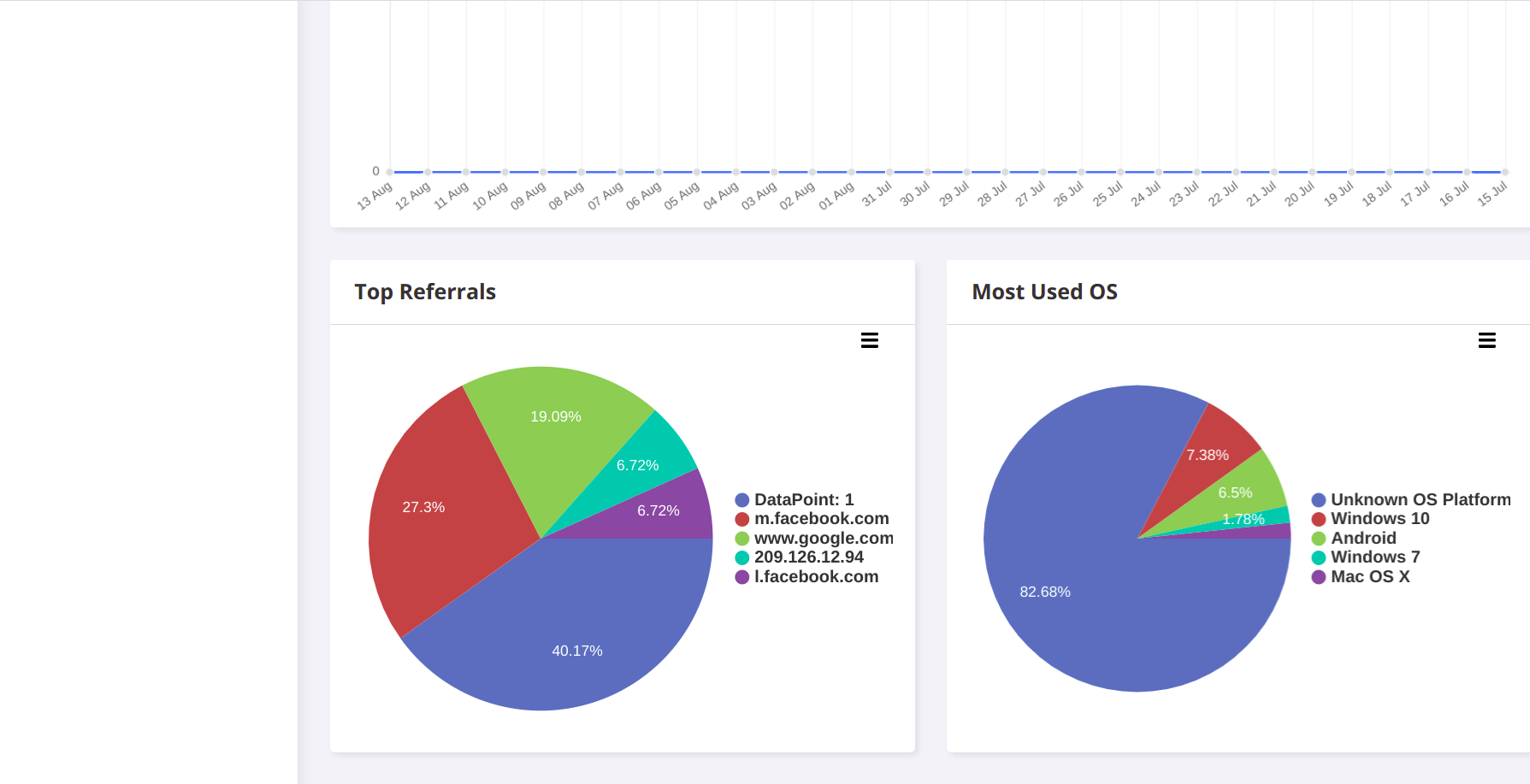This screenshot has width=1530, height=784.
Task: Toggle the www.google.com legend entry
Action: click(814, 538)
